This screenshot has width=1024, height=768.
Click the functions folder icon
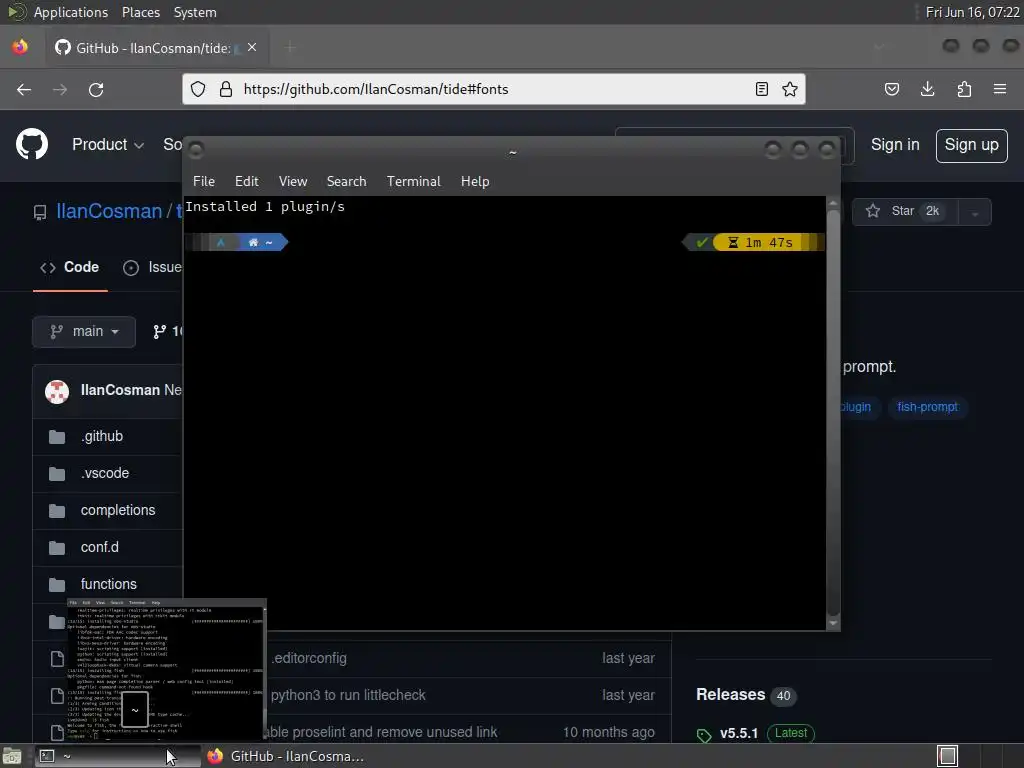tap(57, 584)
